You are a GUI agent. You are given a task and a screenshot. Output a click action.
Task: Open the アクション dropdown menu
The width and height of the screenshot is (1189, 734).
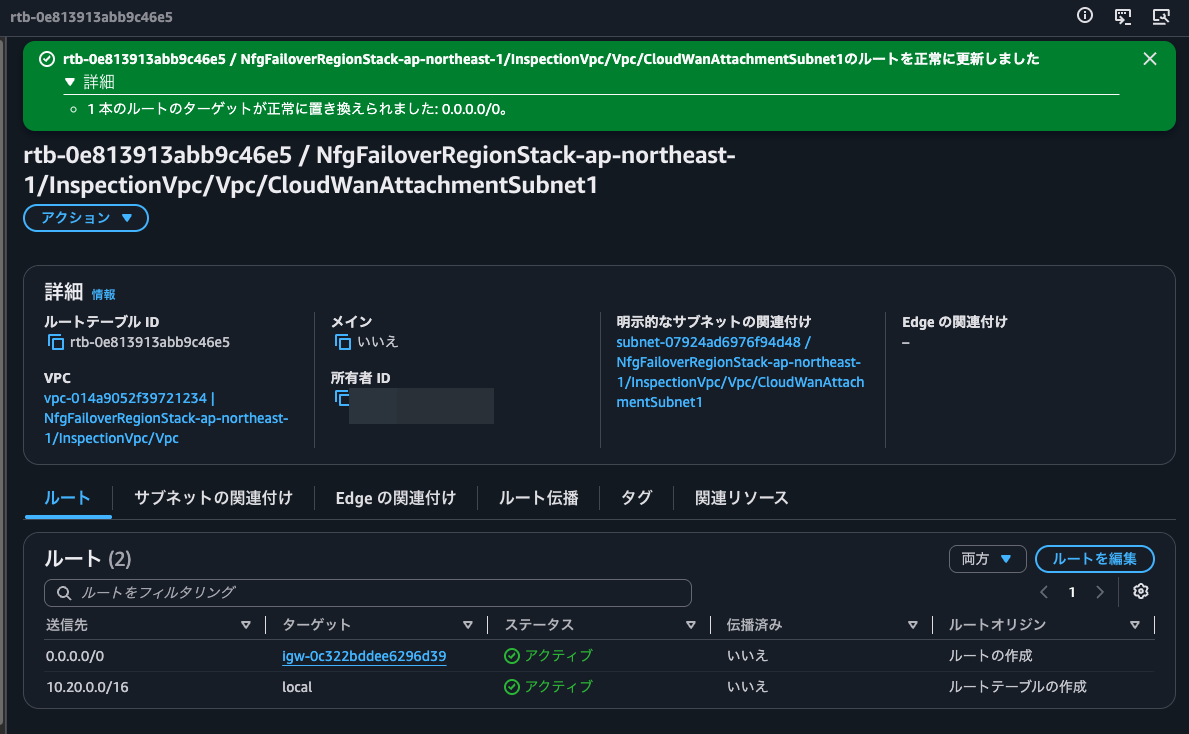tap(86, 218)
